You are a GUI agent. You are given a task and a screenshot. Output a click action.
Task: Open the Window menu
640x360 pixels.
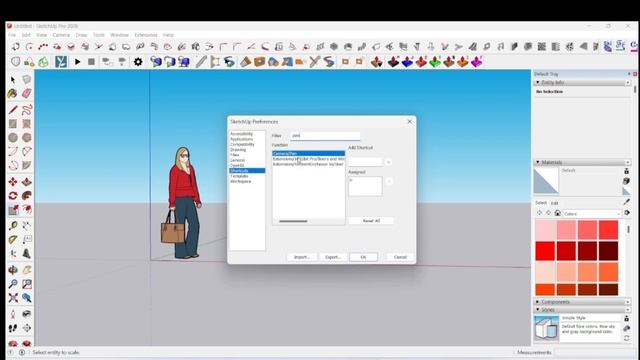coord(119,35)
